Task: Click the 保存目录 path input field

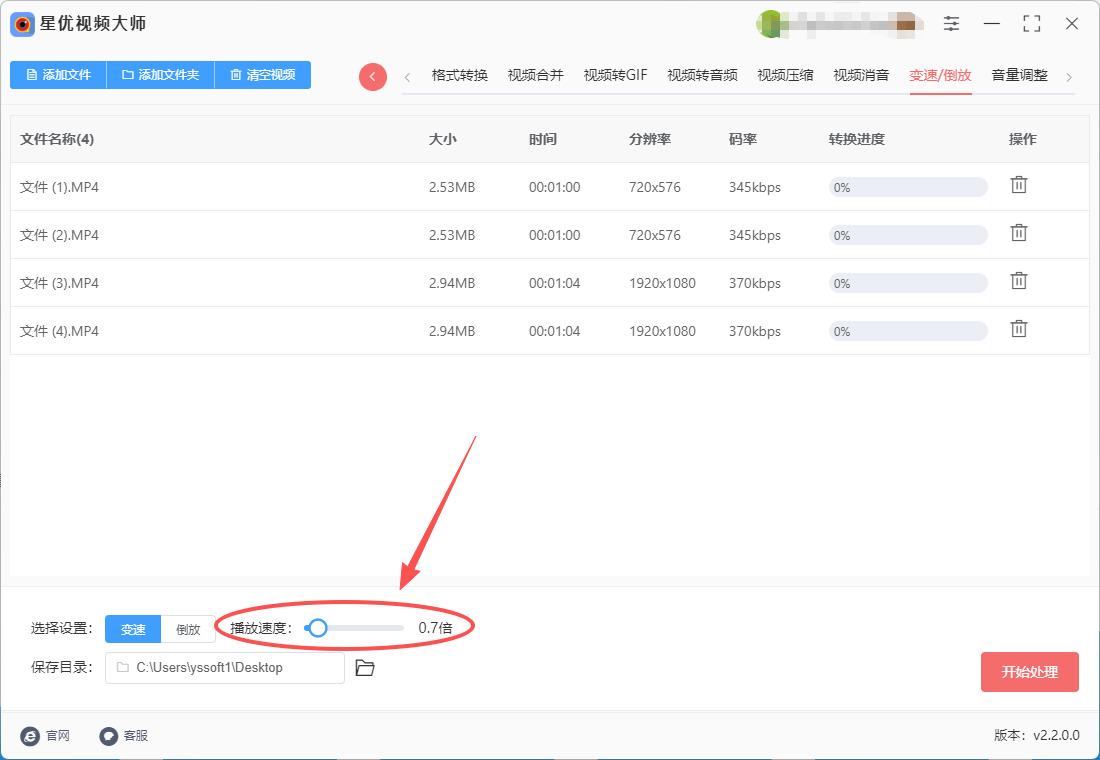Action: pyautogui.click(x=224, y=668)
